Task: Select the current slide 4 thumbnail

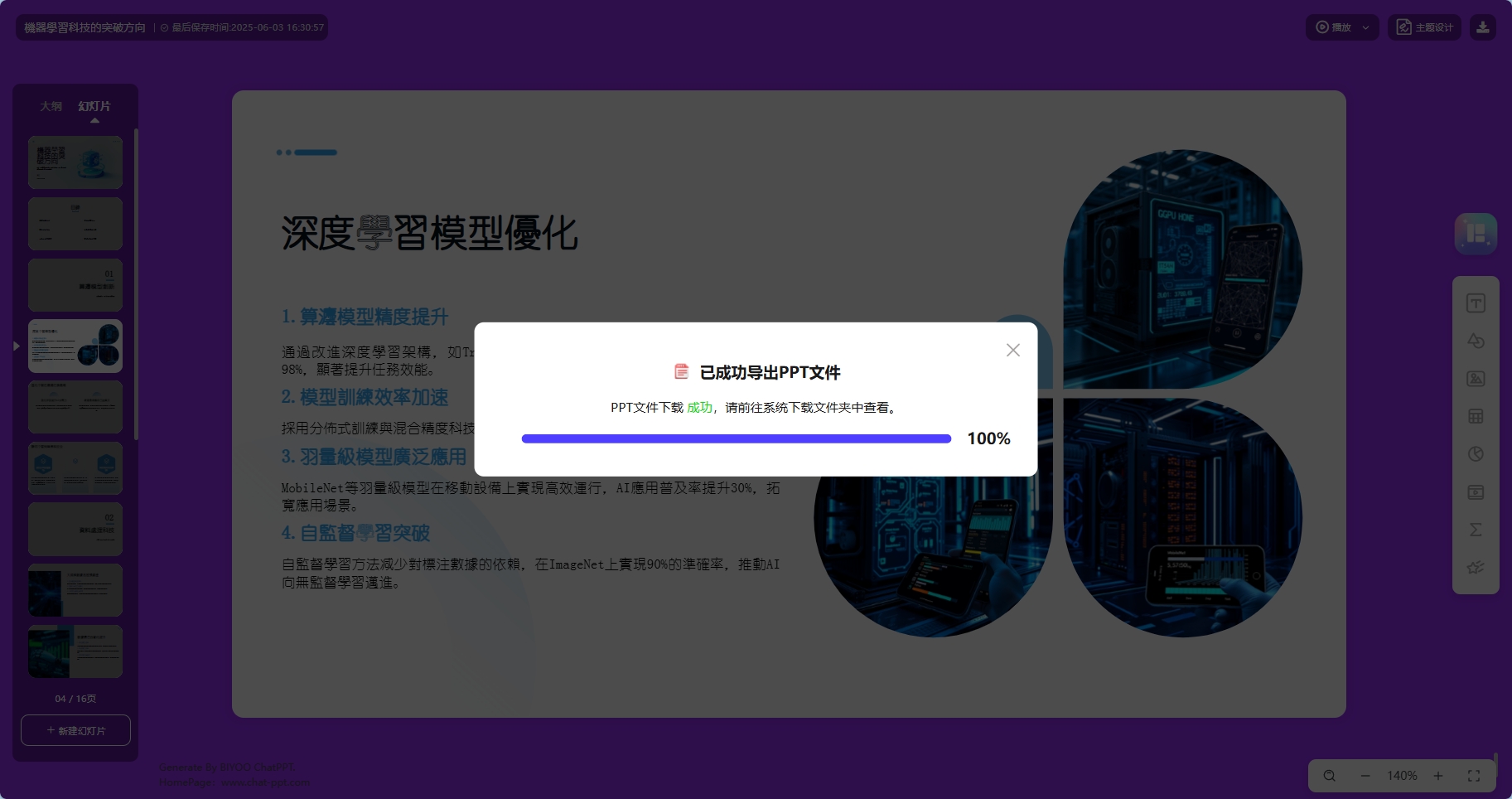Action: (x=75, y=346)
